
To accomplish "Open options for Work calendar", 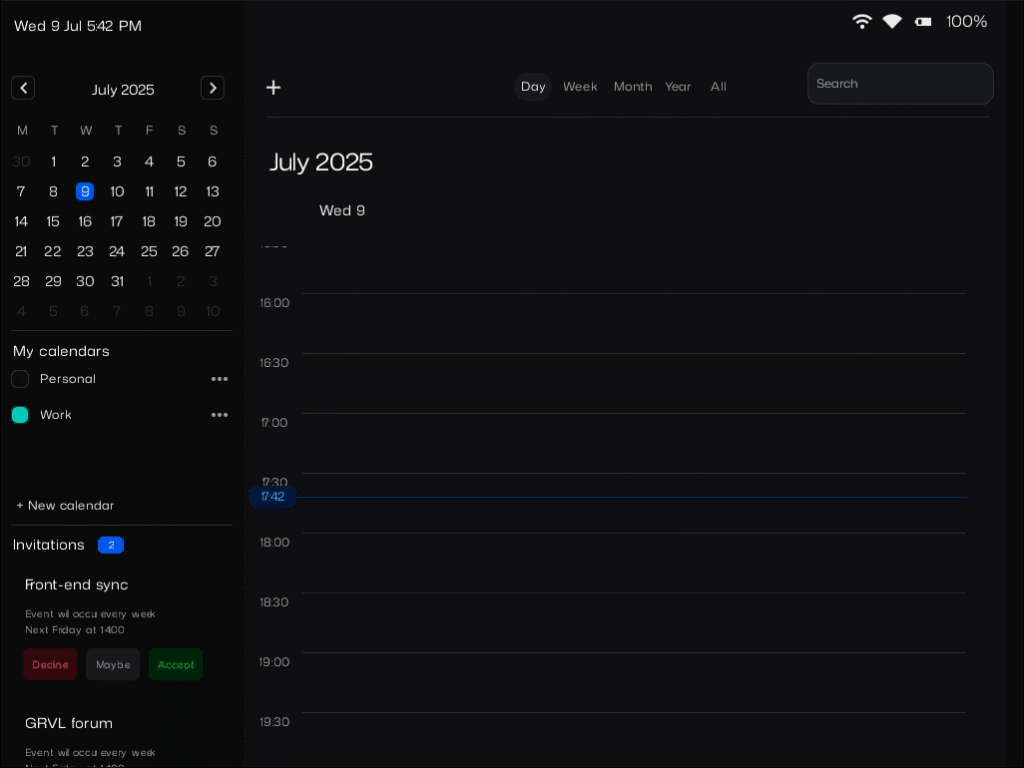I will (x=219, y=415).
